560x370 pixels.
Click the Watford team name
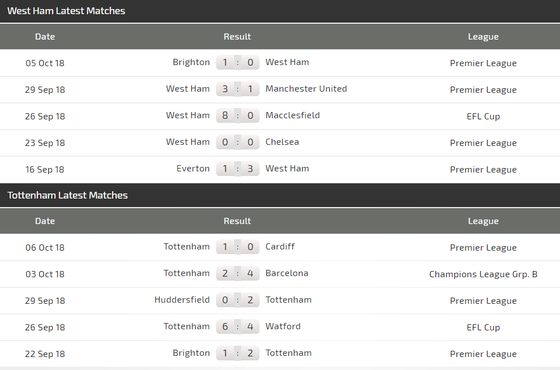tap(283, 326)
